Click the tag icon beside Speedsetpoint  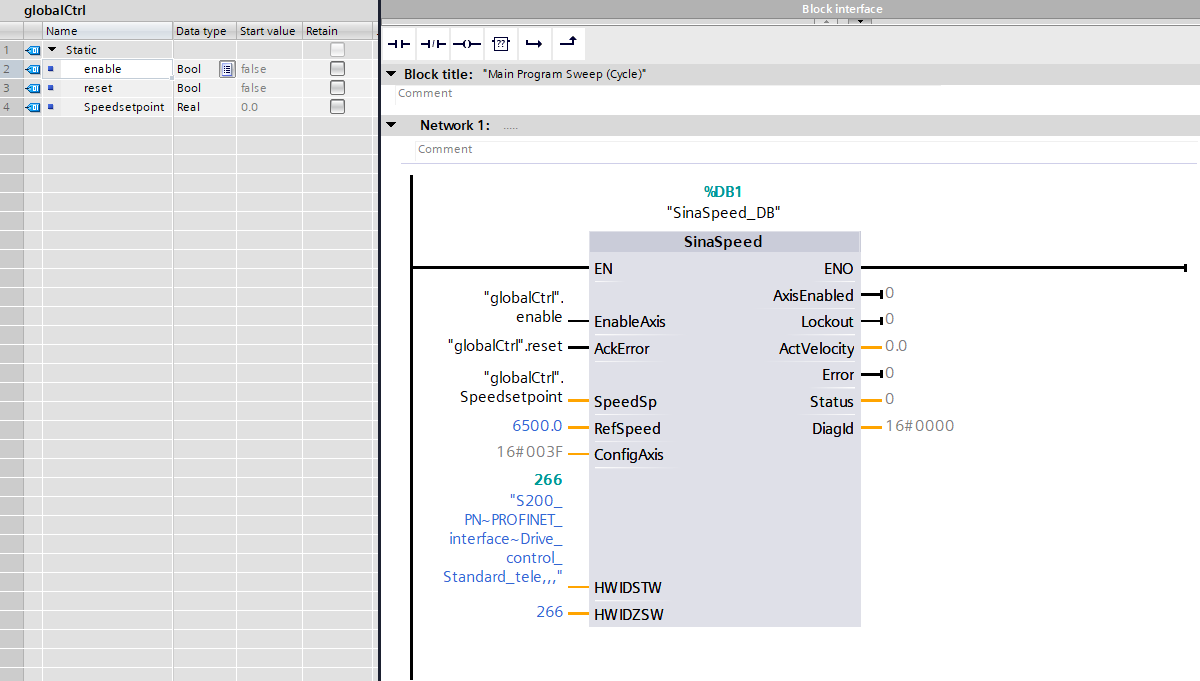pos(32,107)
